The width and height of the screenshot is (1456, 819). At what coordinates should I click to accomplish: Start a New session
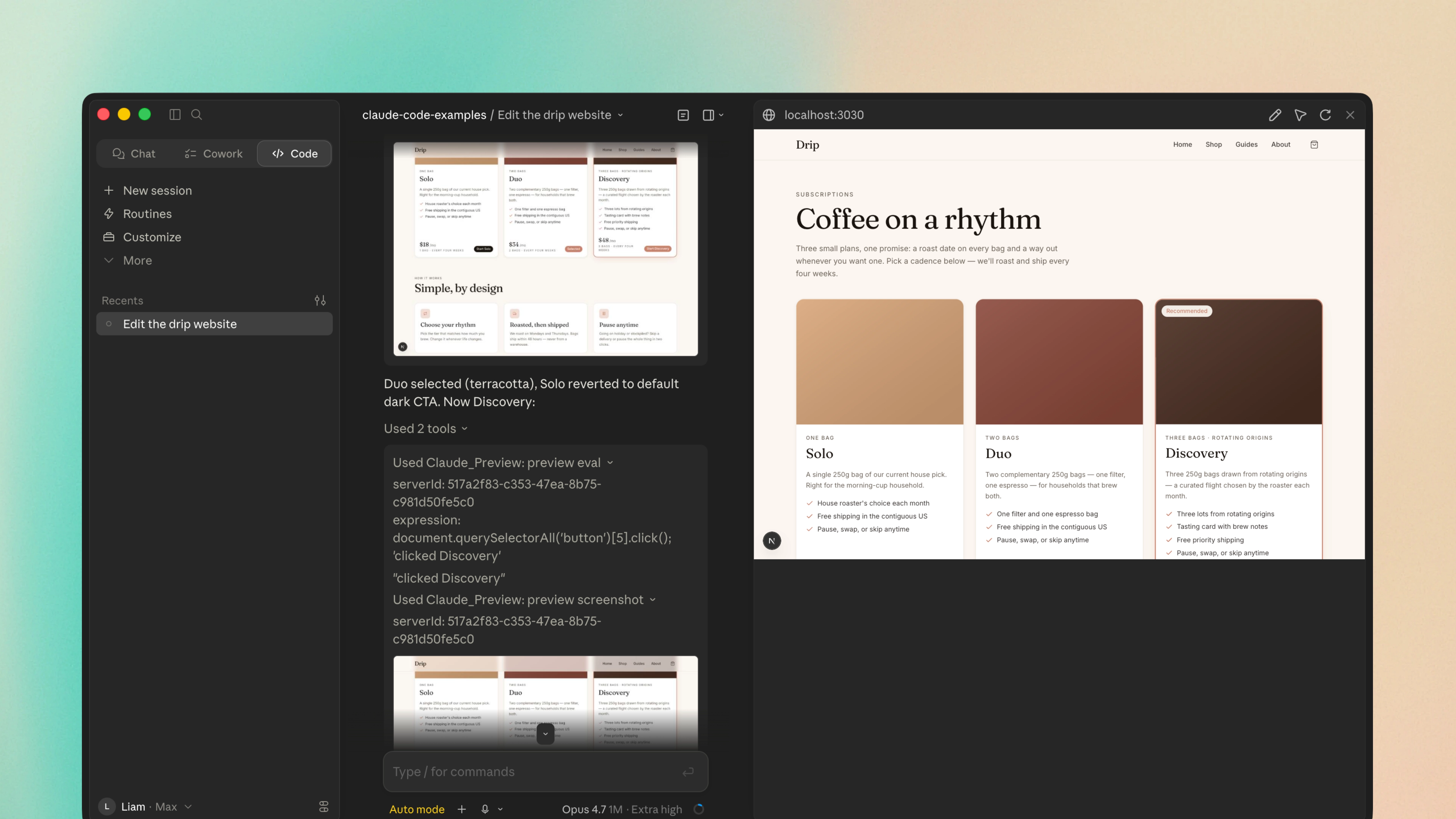(x=157, y=191)
